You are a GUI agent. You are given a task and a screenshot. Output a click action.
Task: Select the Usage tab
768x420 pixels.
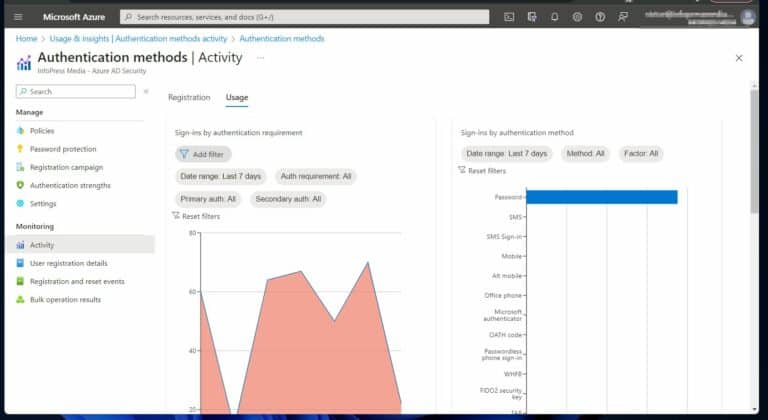click(237, 98)
